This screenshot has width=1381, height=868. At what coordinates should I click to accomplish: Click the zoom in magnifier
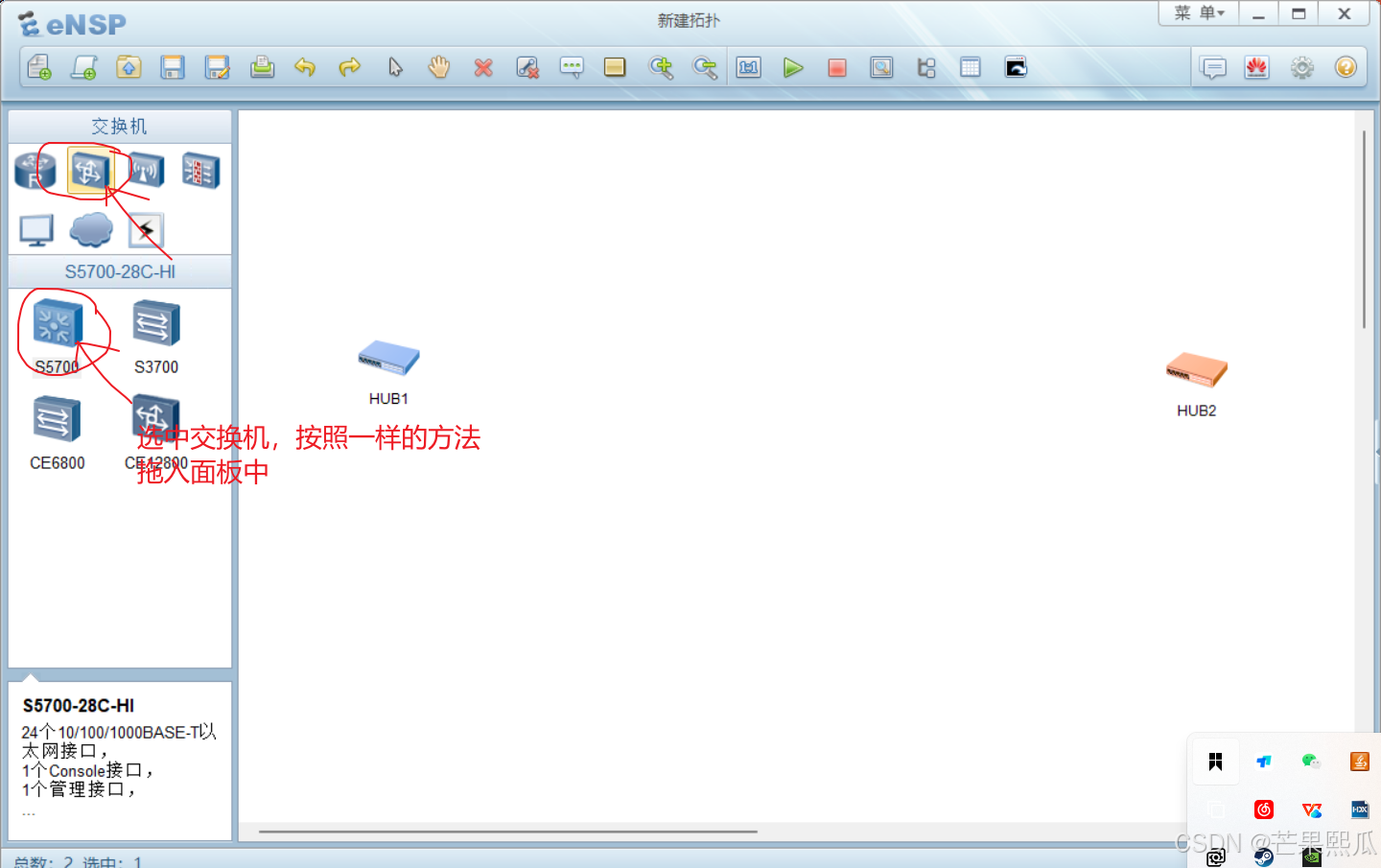pos(661,67)
